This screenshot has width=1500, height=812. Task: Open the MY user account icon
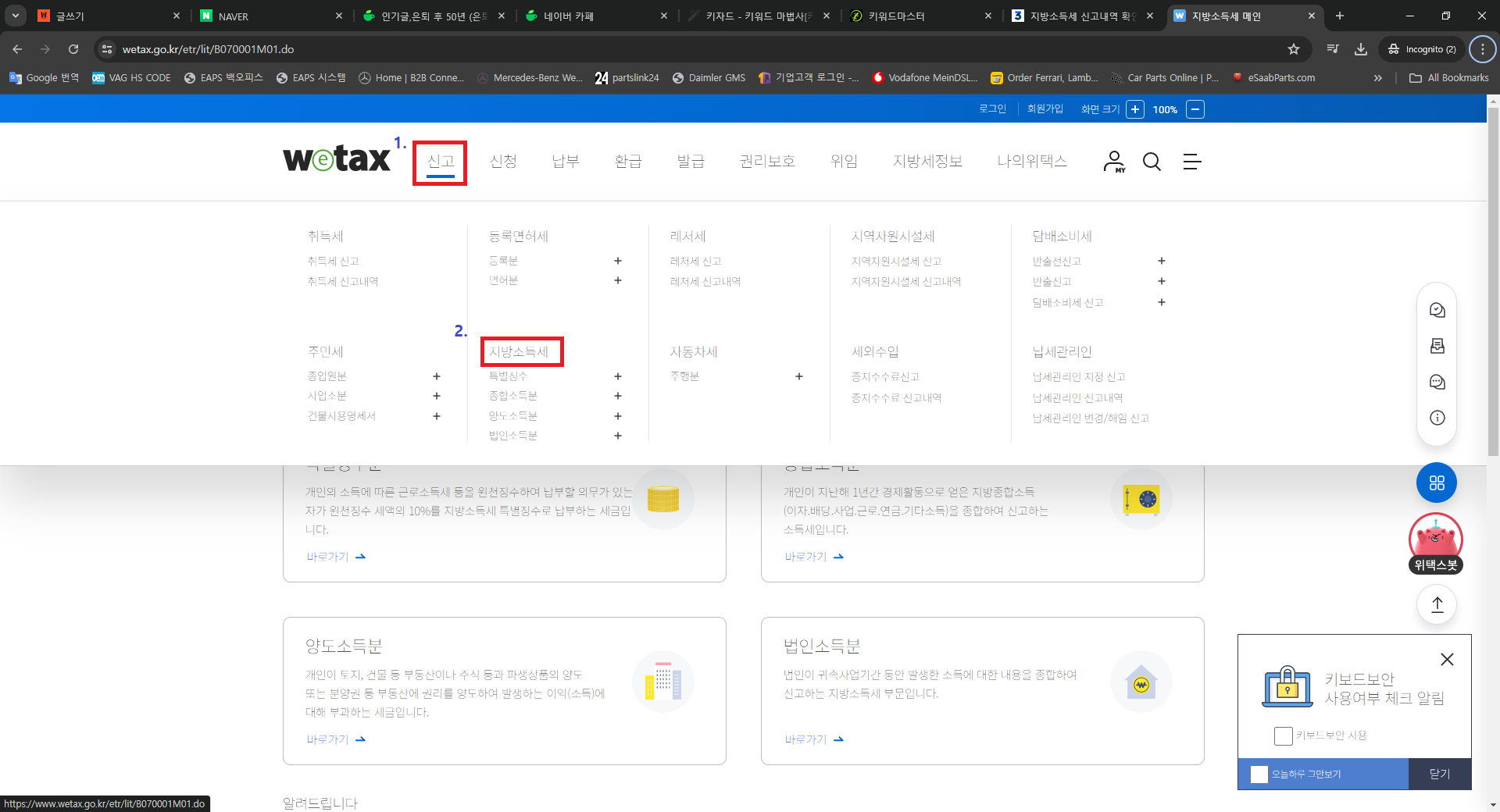[x=1112, y=162]
